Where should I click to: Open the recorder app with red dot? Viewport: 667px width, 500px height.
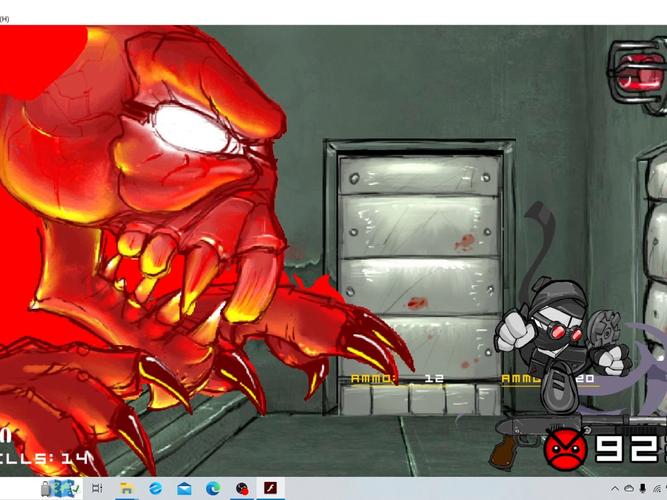[x=242, y=488]
